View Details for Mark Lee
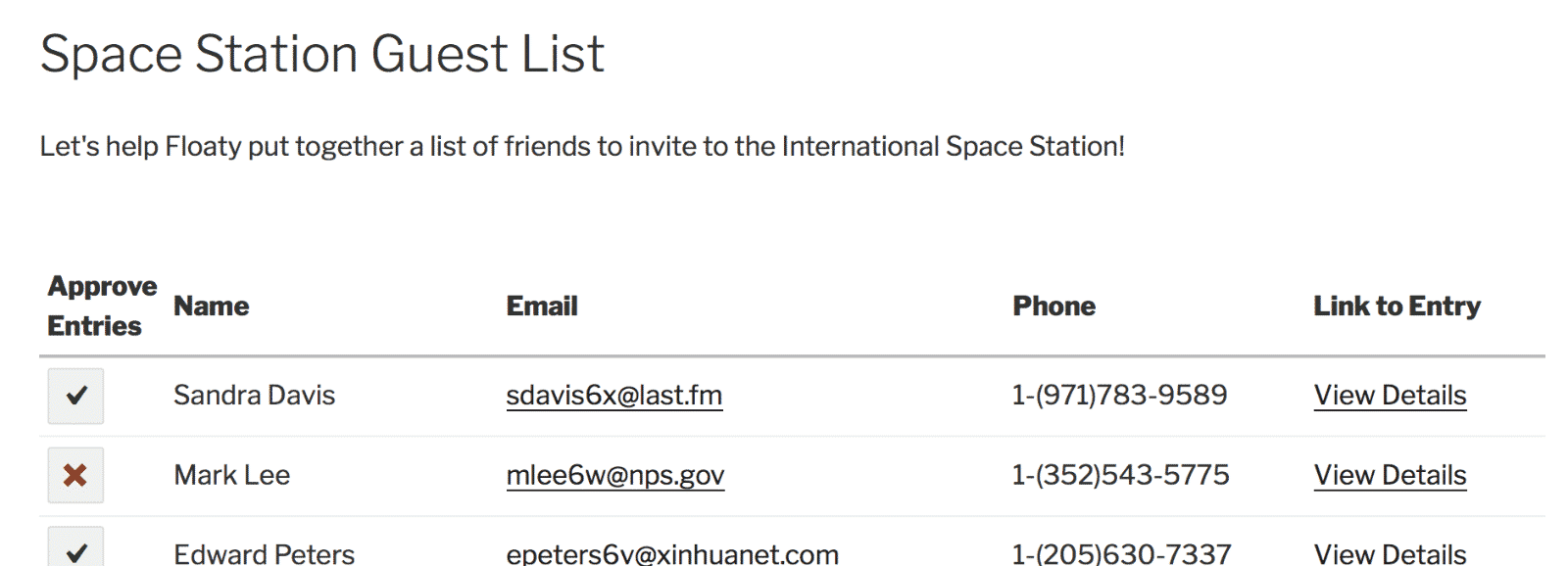The image size is (1568, 566). [1390, 475]
